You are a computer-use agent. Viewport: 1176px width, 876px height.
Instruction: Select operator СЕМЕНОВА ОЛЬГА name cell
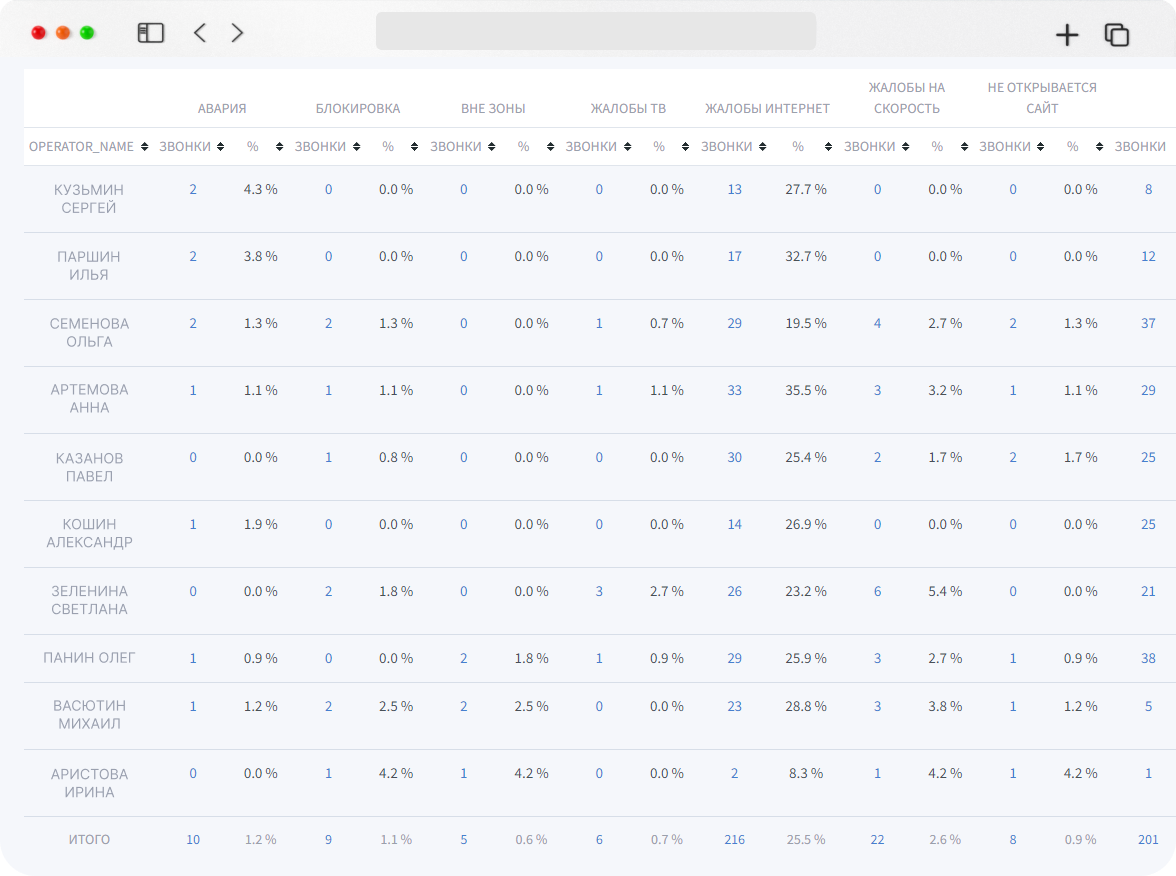pos(89,332)
